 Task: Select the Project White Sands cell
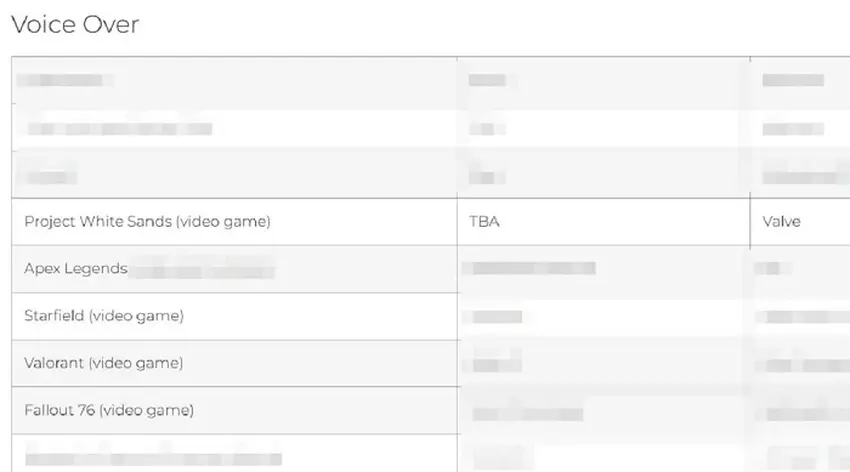(147, 222)
